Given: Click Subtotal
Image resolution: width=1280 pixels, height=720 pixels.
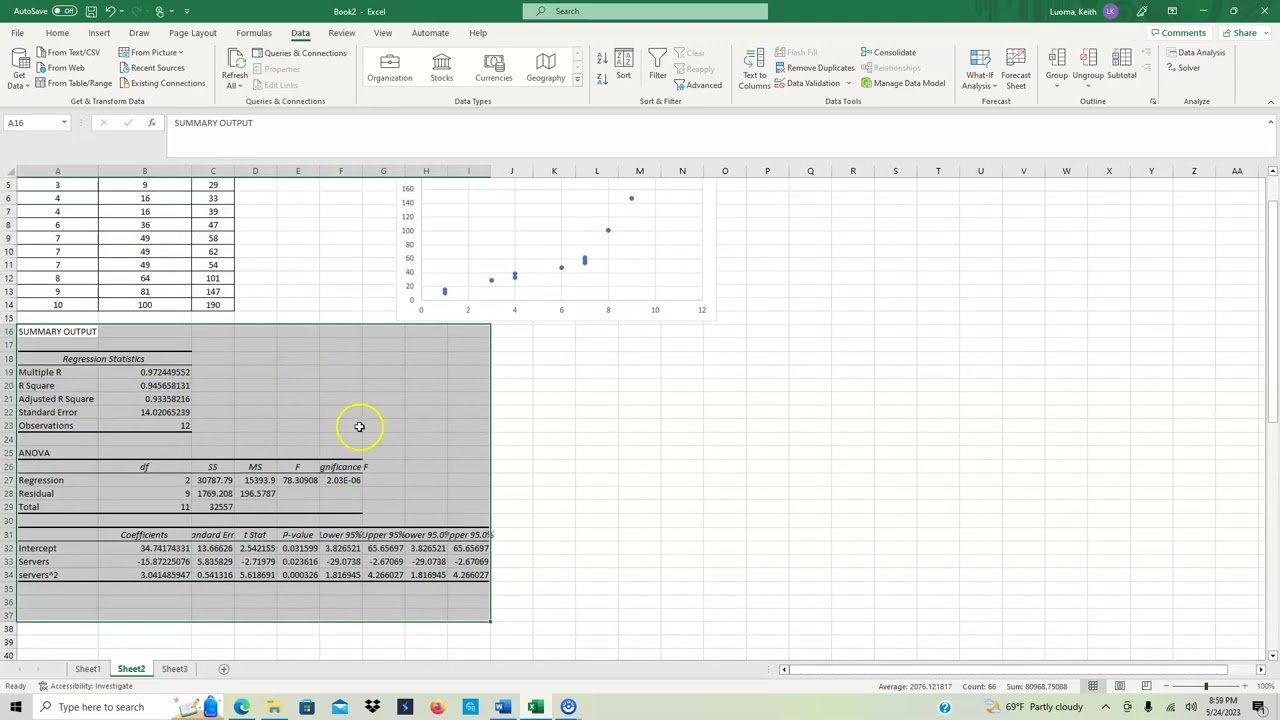Looking at the screenshot, I should pyautogui.click(x=1122, y=66).
